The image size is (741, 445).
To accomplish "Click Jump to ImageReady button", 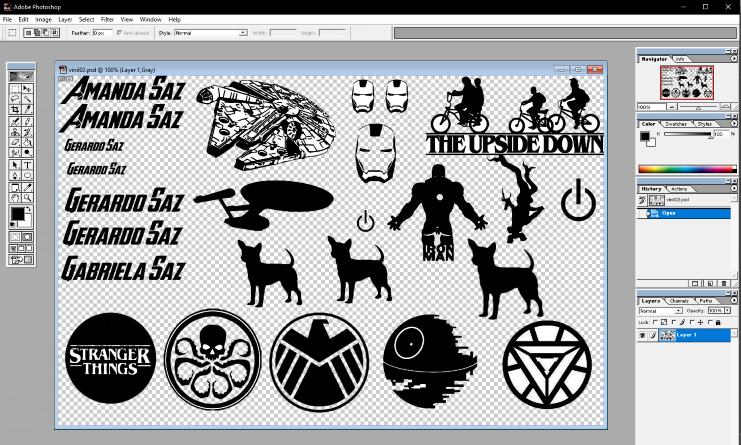I will point(21,259).
